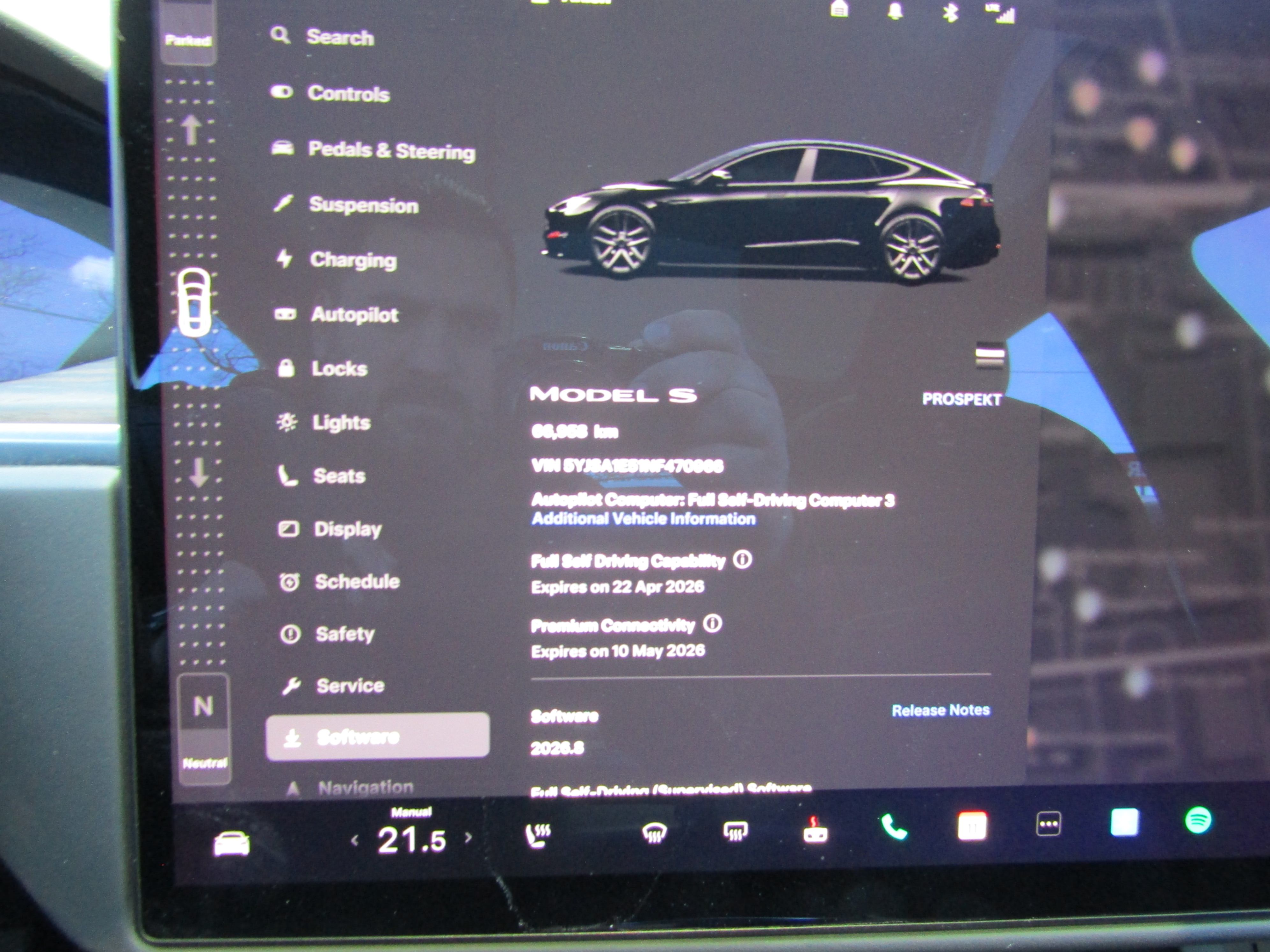Tap the odometer reading in km

click(575, 431)
